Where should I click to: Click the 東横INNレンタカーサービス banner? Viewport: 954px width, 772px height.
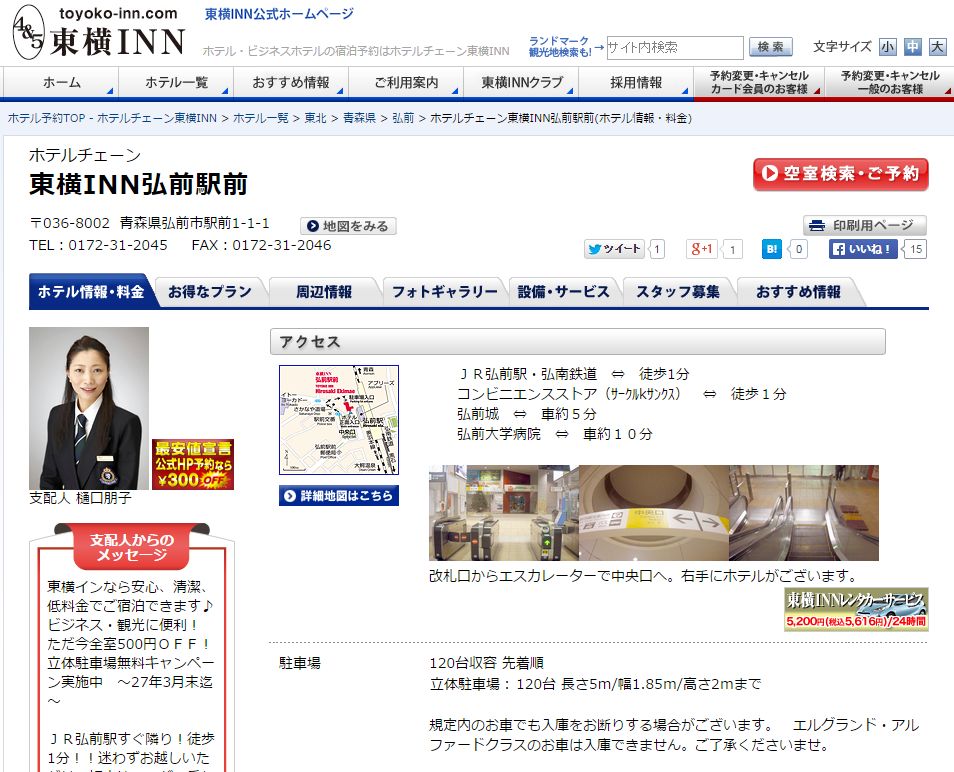[x=856, y=609]
